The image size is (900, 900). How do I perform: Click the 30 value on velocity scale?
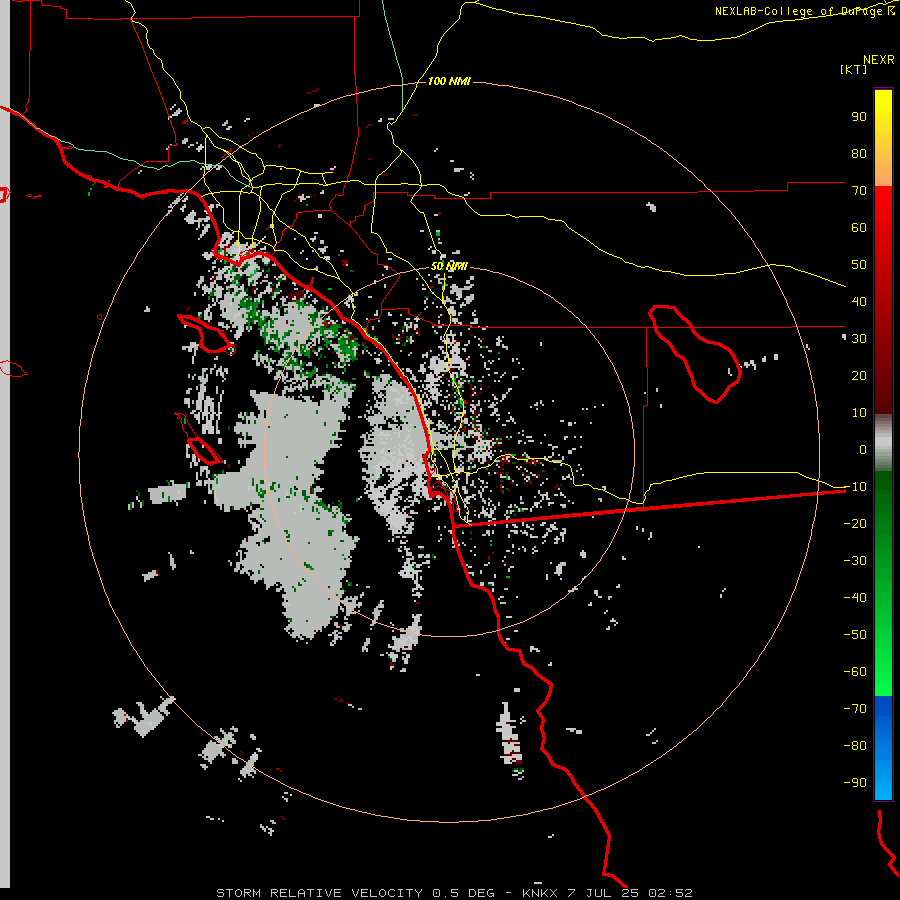(x=859, y=339)
